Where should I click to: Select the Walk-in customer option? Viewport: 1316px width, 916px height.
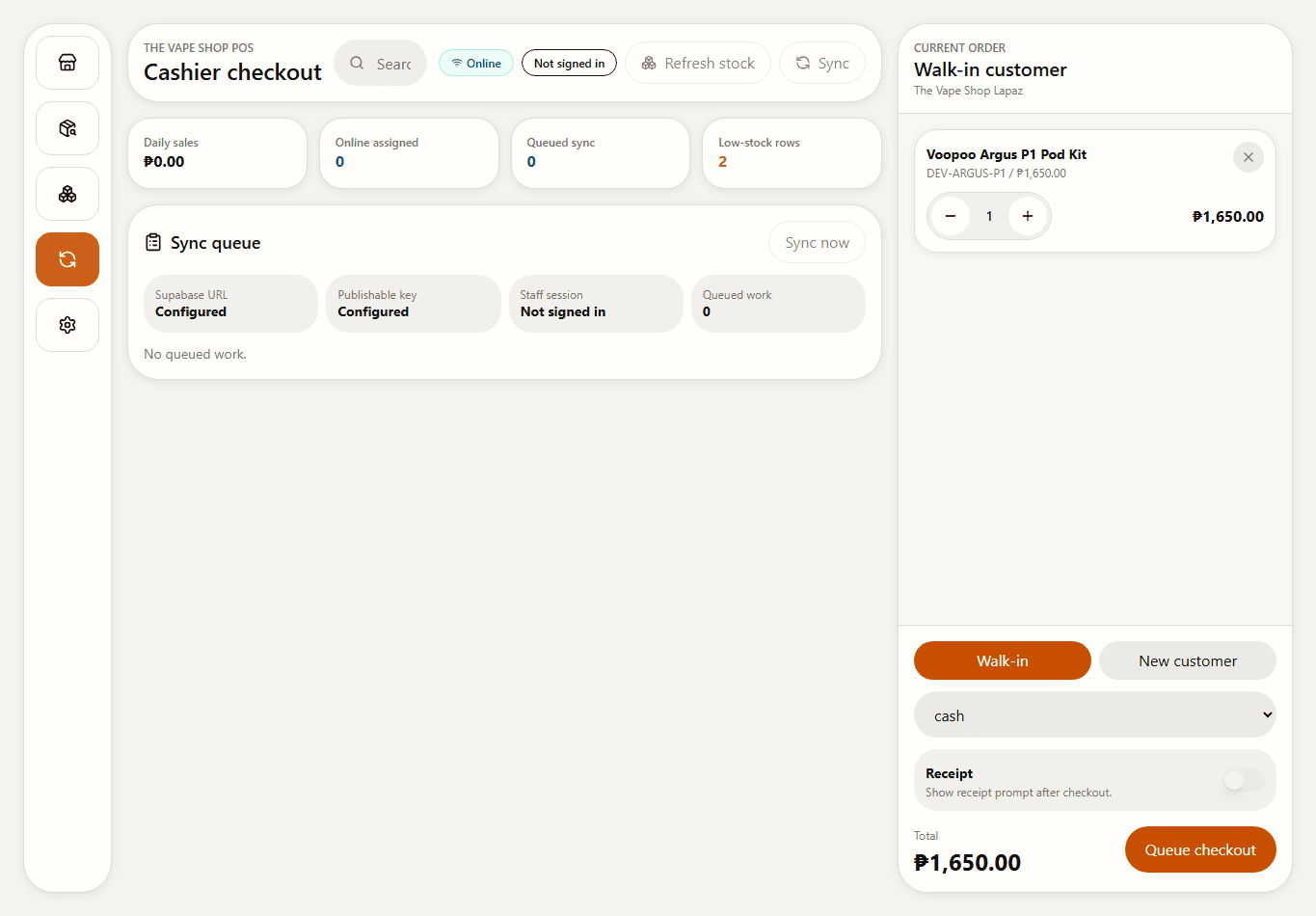pos(1003,660)
